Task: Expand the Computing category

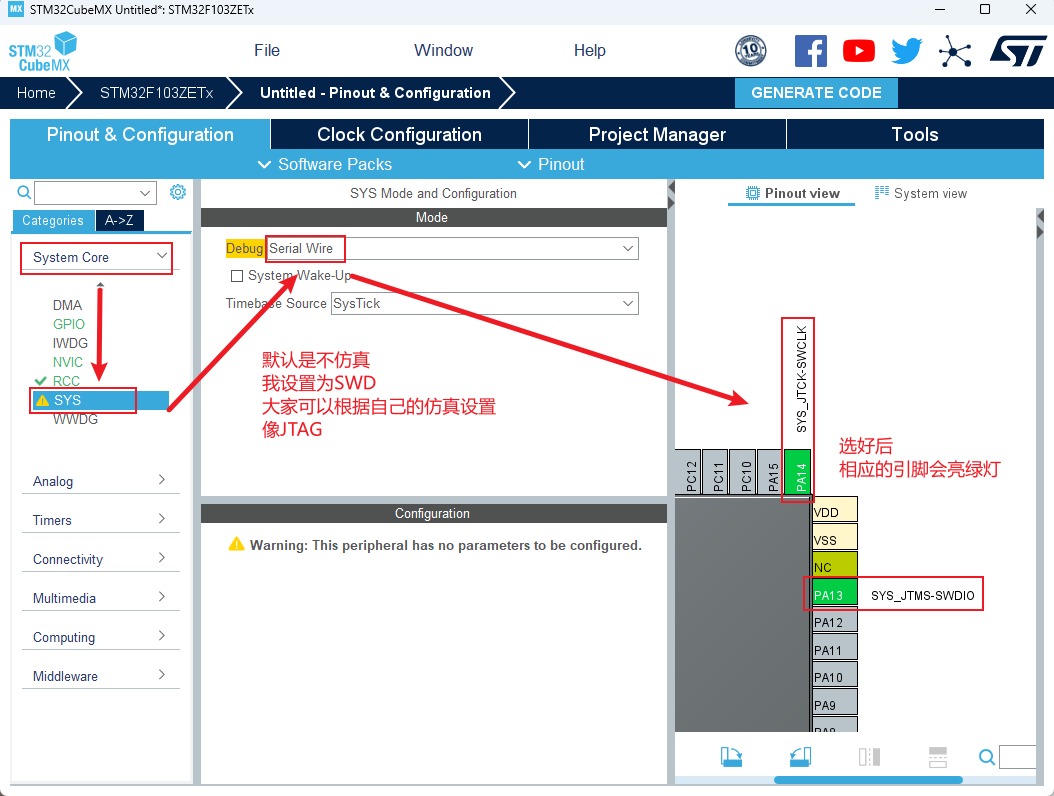Action: (x=99, y=637)
